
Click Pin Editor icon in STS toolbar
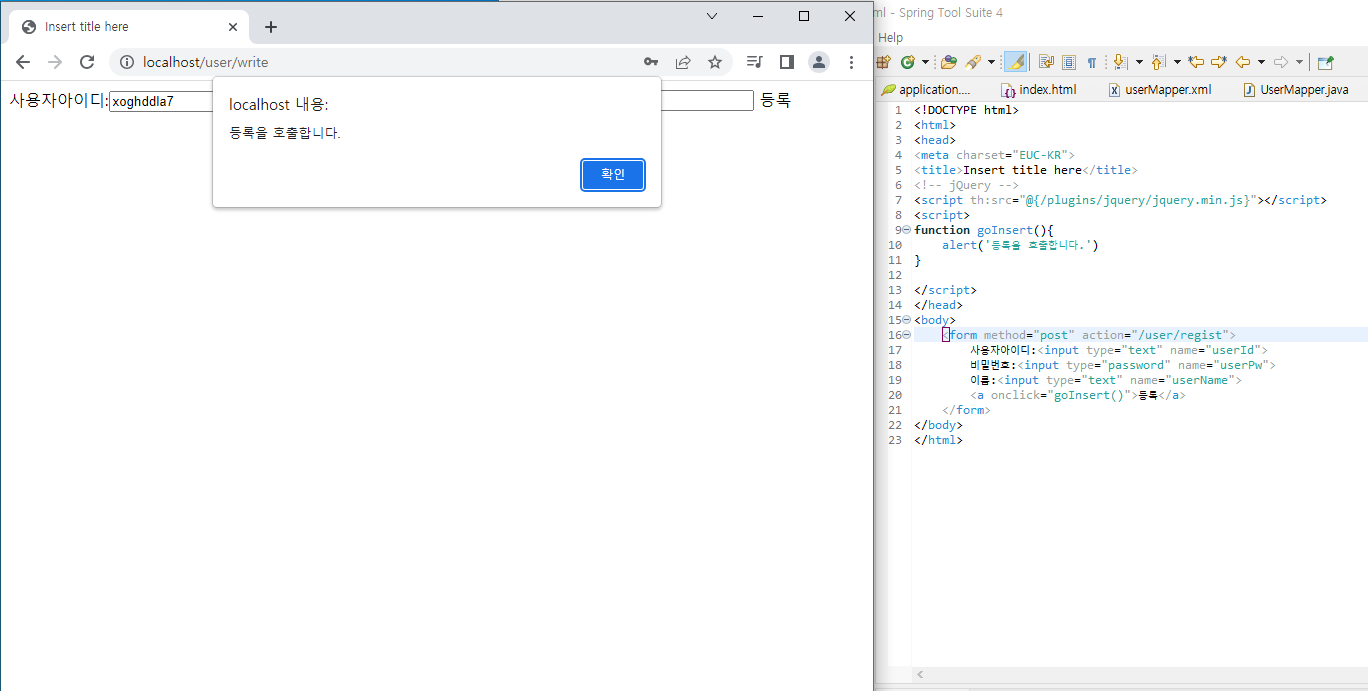pos(1325,62)
